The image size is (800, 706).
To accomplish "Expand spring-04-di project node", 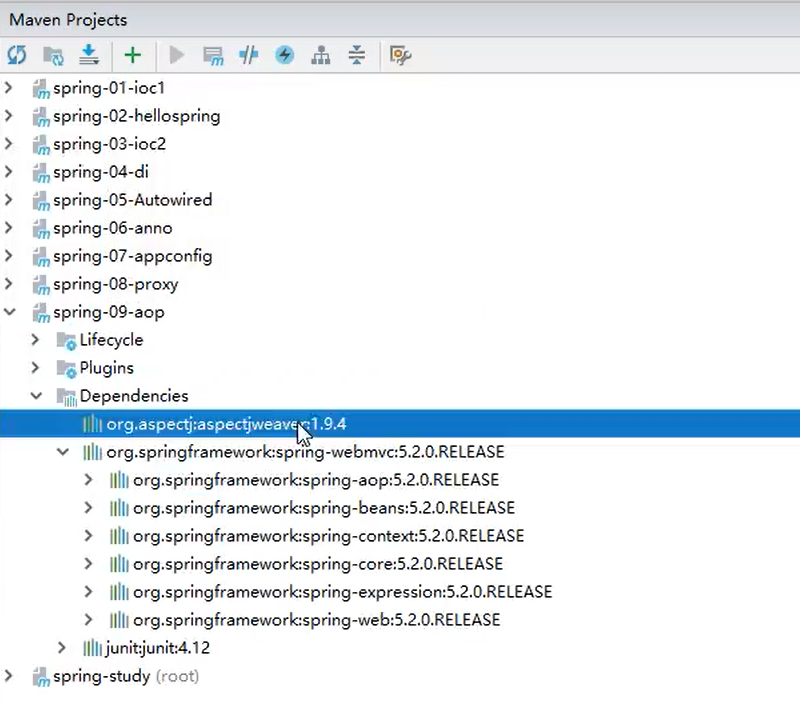I will [x=9, y=172].
